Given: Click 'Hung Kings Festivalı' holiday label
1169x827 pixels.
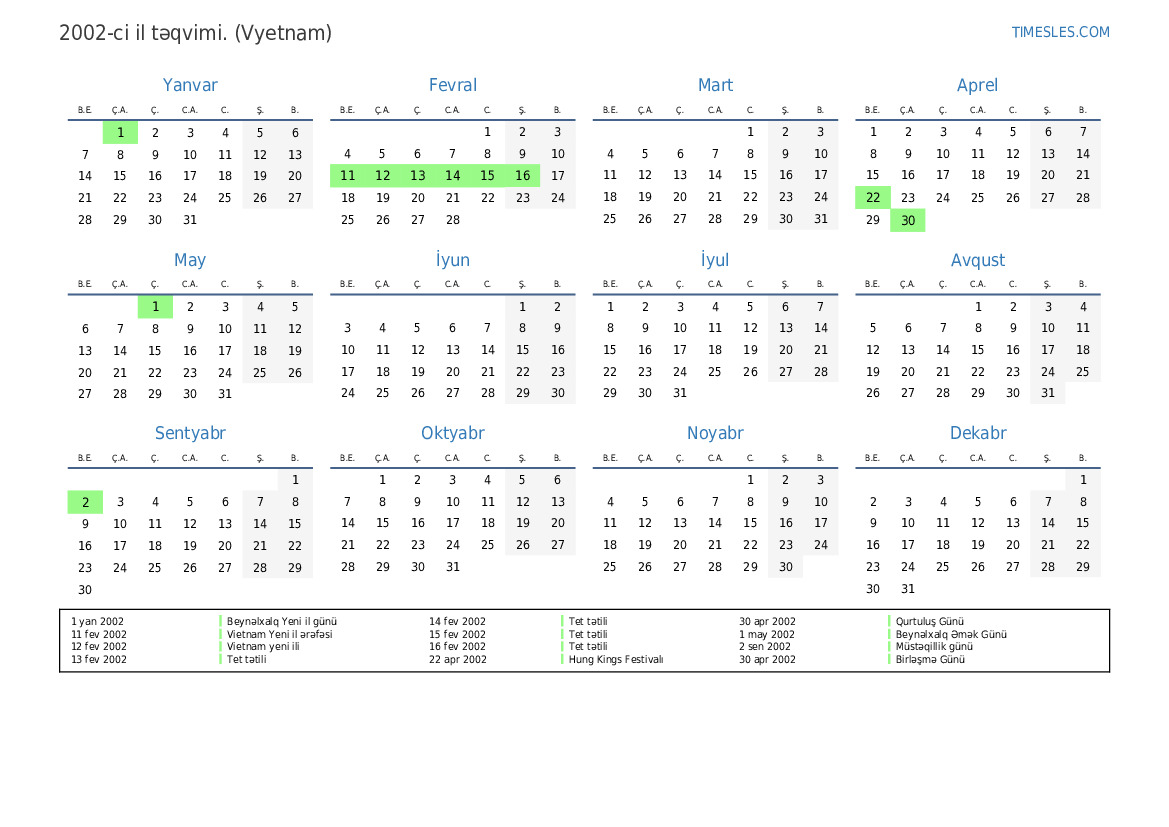Looking at the screenshot, I should 616,659.
